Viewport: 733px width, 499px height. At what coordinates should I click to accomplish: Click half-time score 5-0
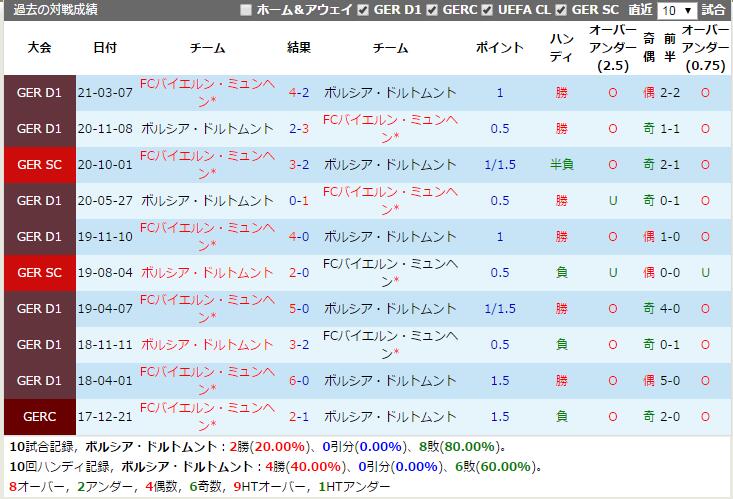(x=670, y=381)
